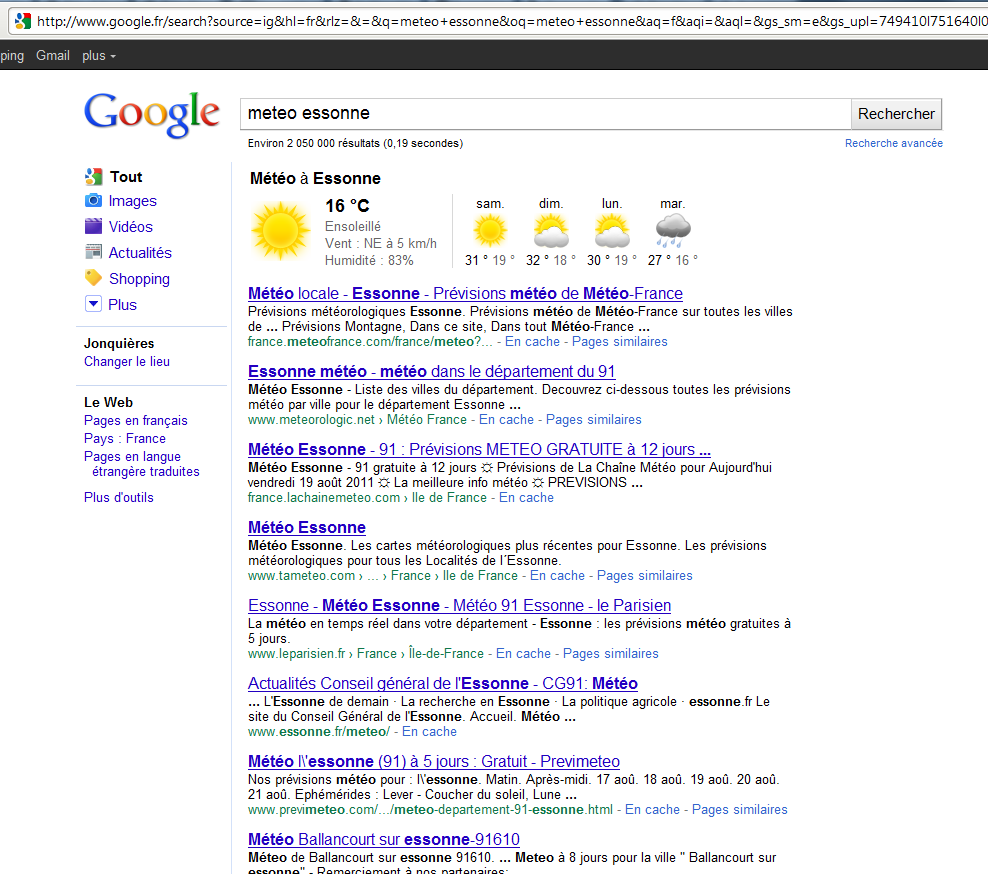Click the Actualités newspaper icon
The height and width of the screenshot is (874, 988).
(93, 252)
